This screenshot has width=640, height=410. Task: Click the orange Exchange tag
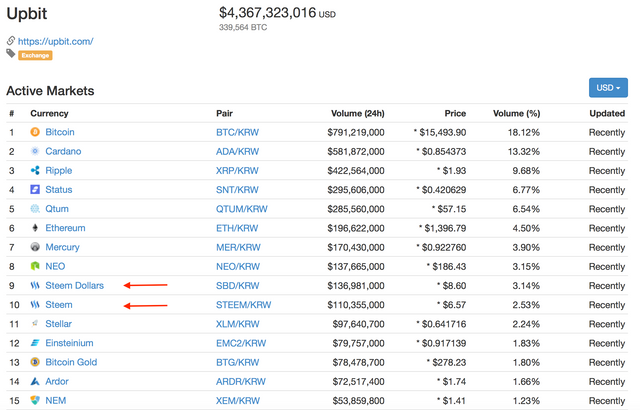(35, 55)
